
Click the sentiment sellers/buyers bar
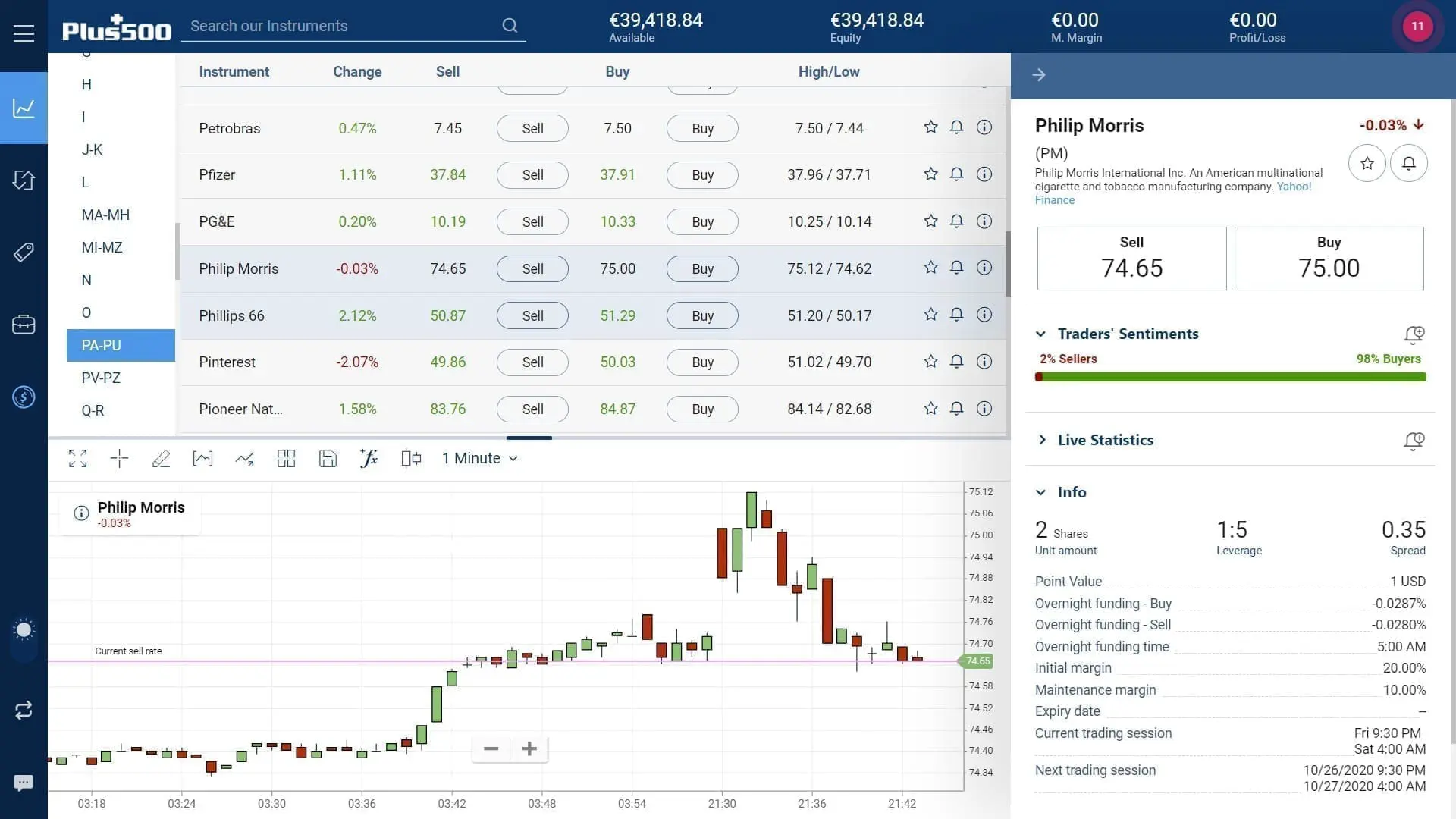pyautogui.click(x=1230, y=377)
